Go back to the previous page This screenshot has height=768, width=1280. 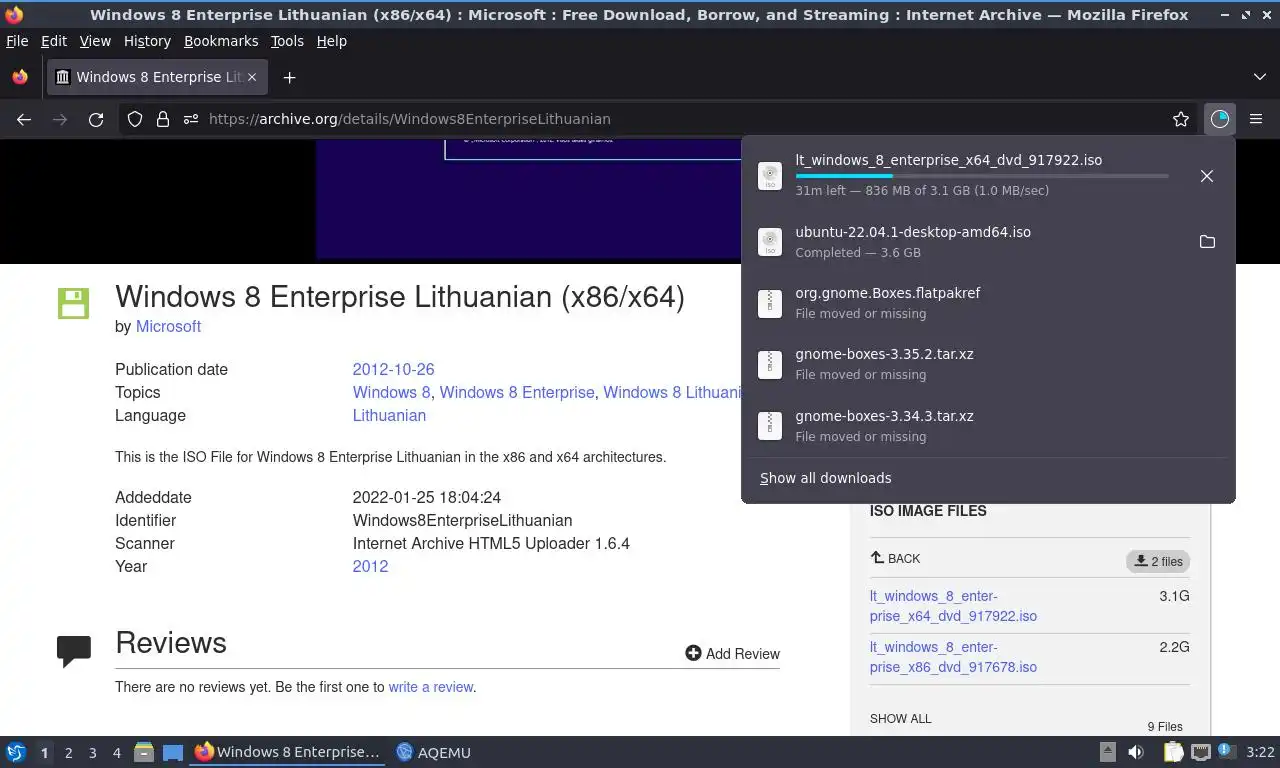pos(24,119)
